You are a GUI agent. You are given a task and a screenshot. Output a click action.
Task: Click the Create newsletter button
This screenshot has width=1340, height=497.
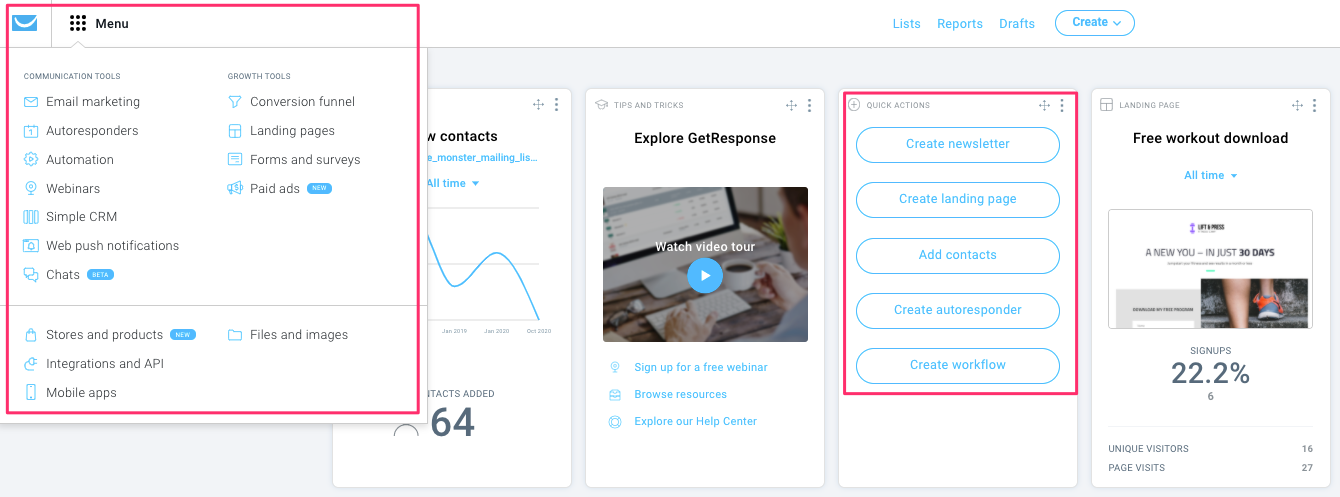coord(958,144)
